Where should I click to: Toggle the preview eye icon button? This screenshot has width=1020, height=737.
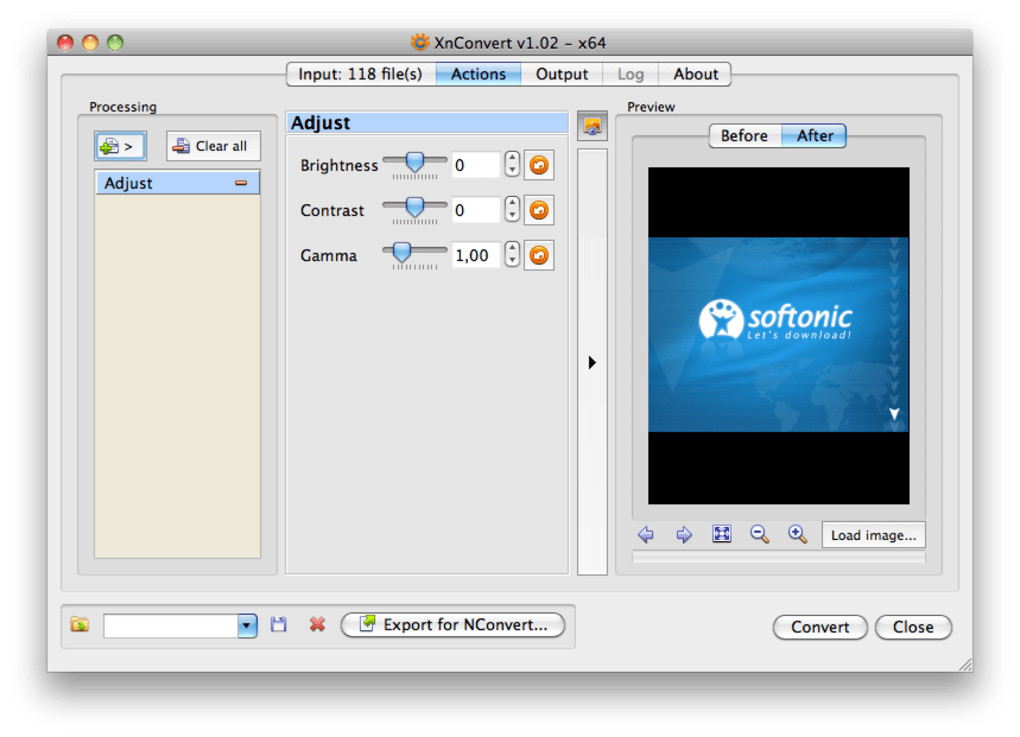click(x=592, y=126)
